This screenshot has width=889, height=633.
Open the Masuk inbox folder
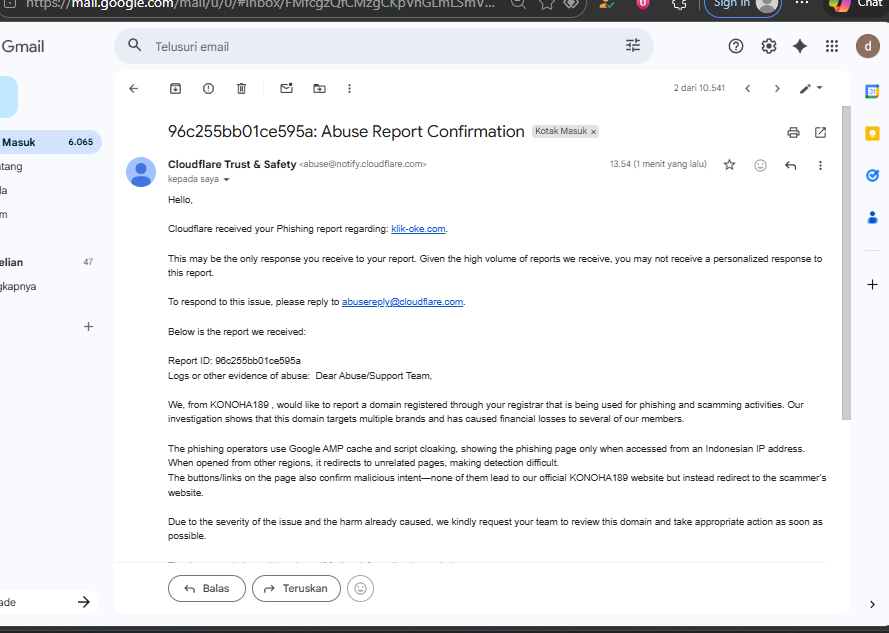point(50,142)
